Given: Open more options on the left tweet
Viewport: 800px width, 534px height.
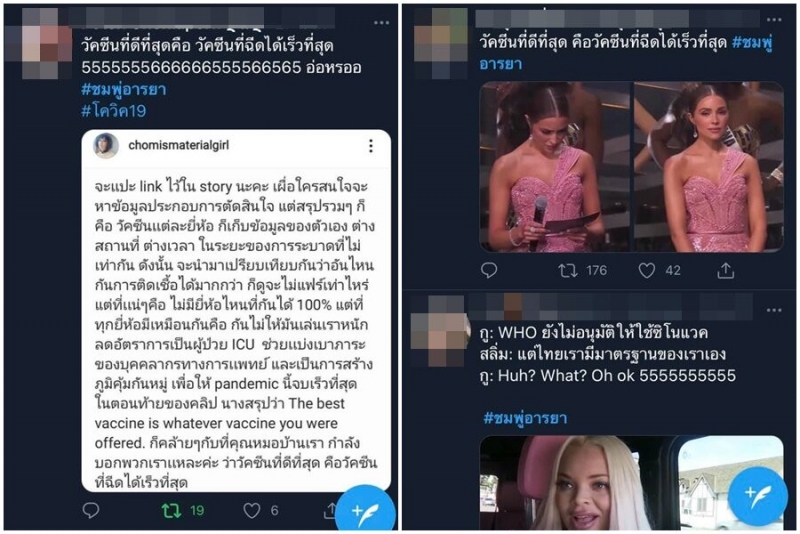Looking at the screenshot, I should point(381,22).
